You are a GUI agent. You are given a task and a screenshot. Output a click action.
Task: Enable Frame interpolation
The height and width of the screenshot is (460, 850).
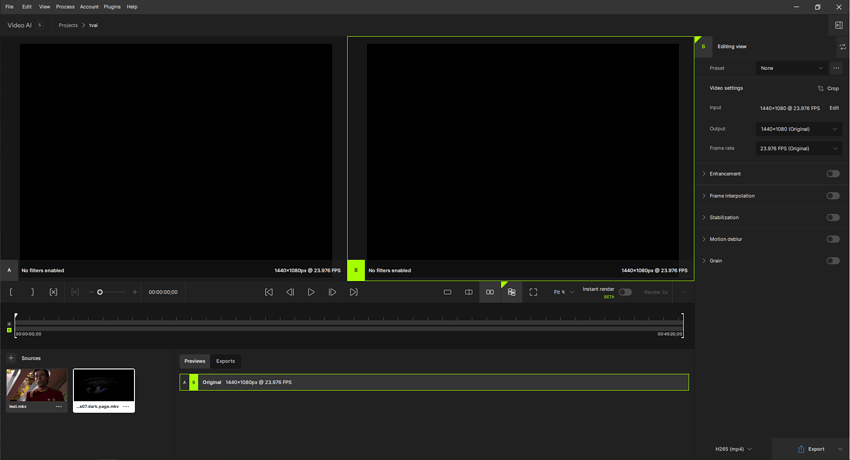(x=833, y=196)
